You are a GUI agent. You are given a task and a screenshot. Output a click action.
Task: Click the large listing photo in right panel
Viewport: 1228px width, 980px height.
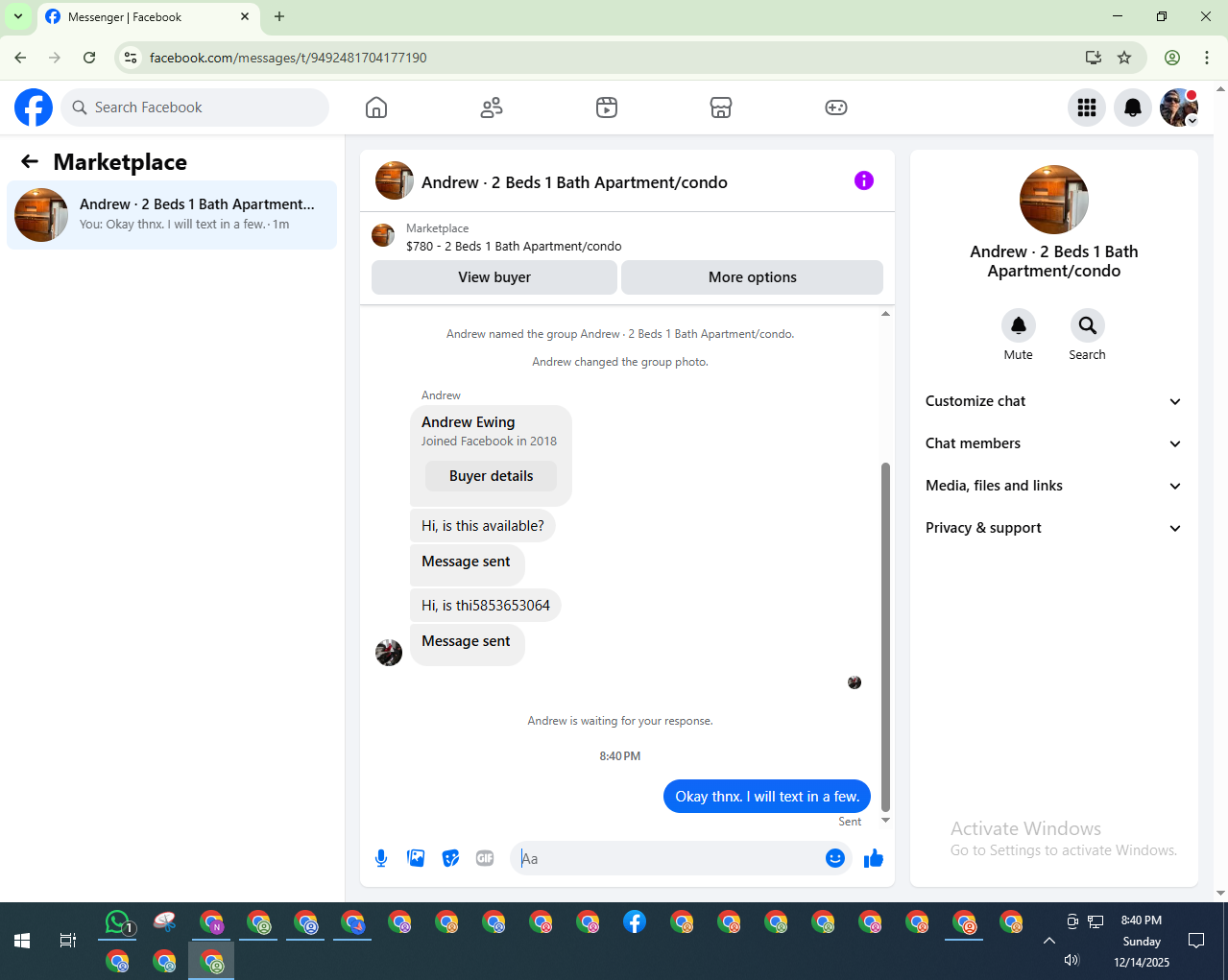click(1054, 200)
